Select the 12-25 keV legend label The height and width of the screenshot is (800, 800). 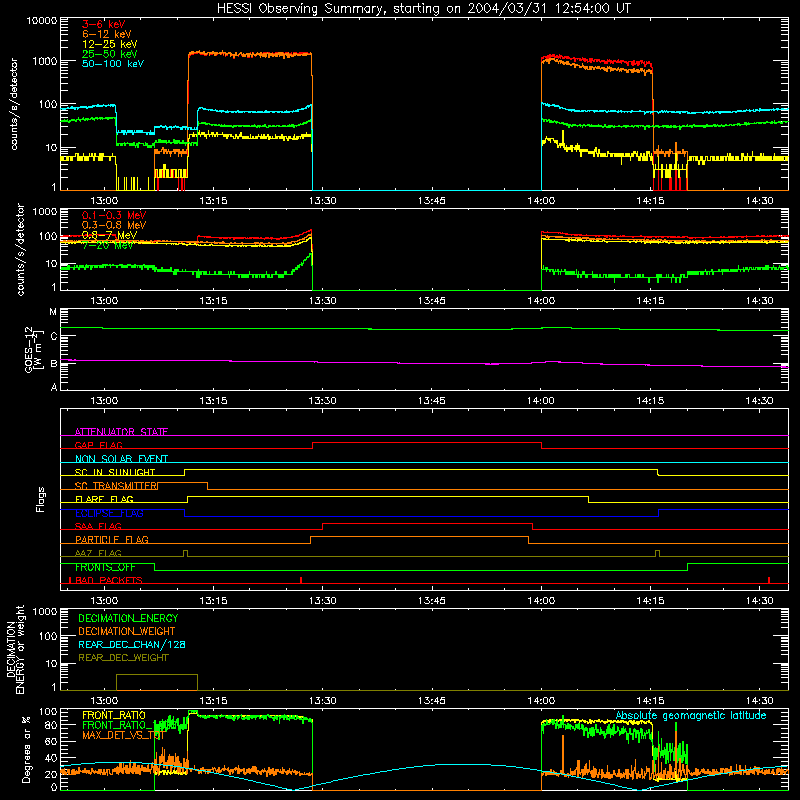pos(109,44)
